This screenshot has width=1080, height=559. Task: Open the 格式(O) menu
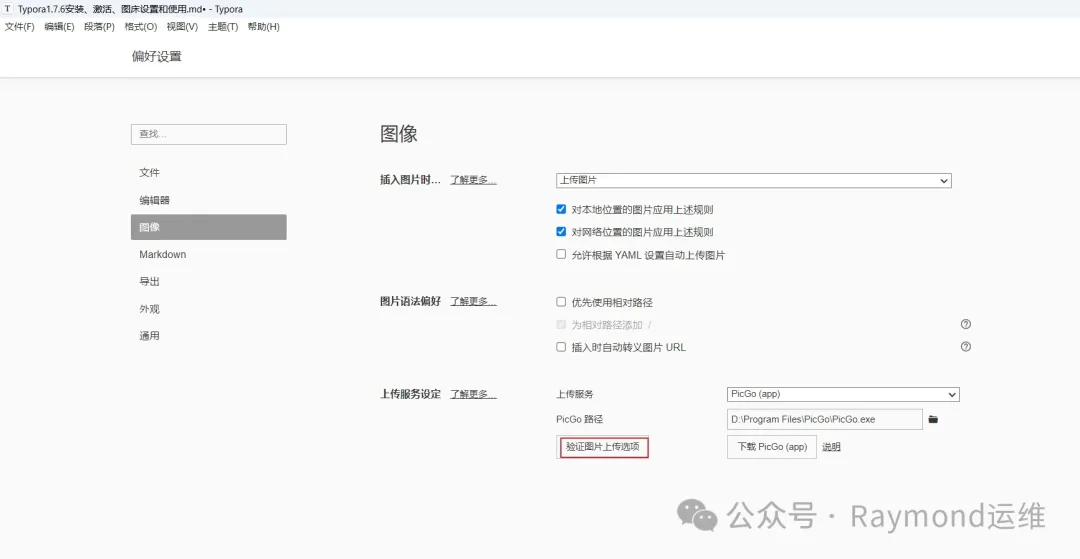[141, 27]
